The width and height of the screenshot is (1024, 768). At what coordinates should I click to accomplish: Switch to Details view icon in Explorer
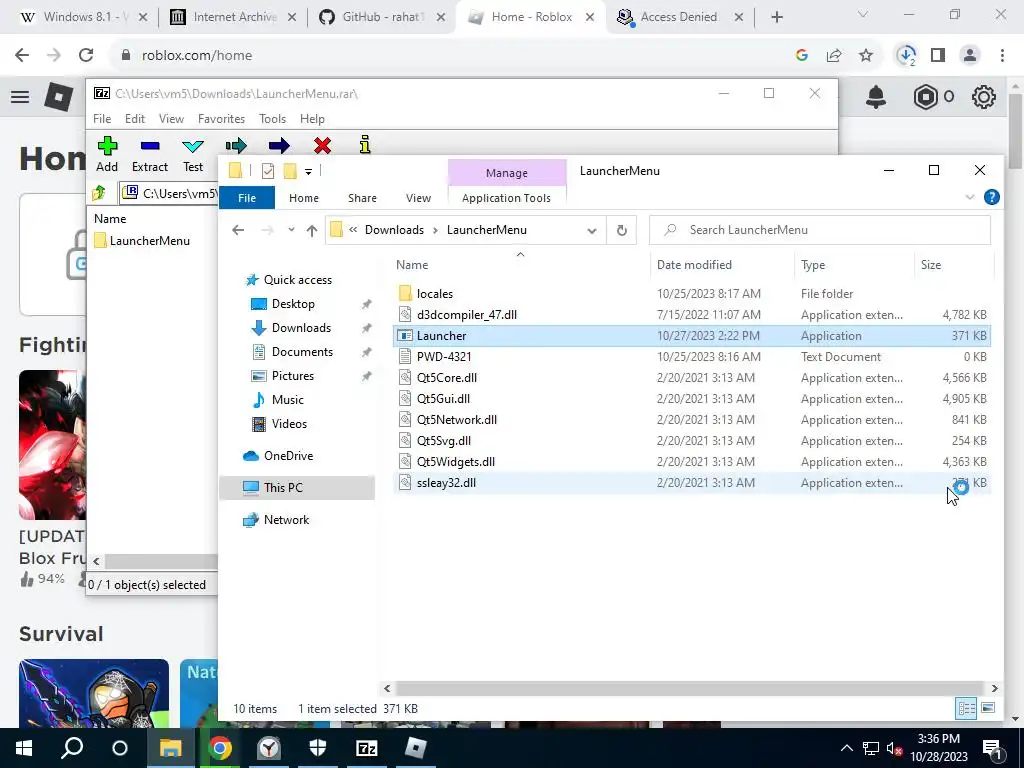pyautogui.click(x=967, y=708)
